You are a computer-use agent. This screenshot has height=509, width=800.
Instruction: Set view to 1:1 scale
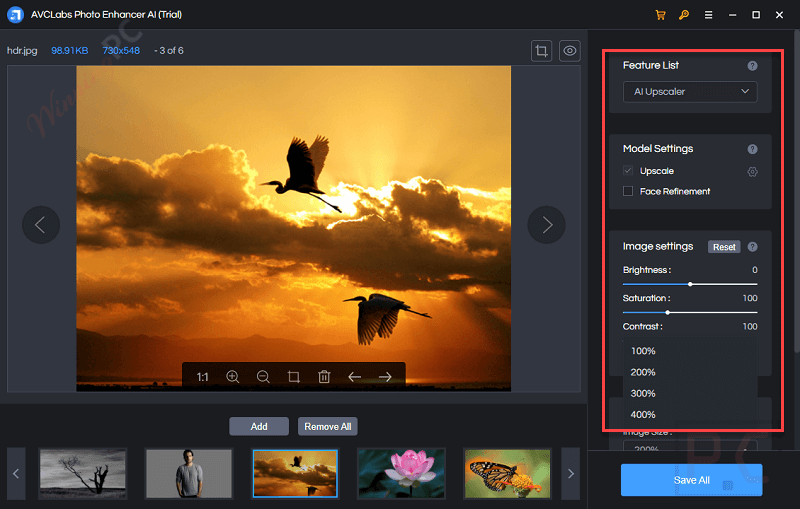pyautogui.click(x=203, y=377)
